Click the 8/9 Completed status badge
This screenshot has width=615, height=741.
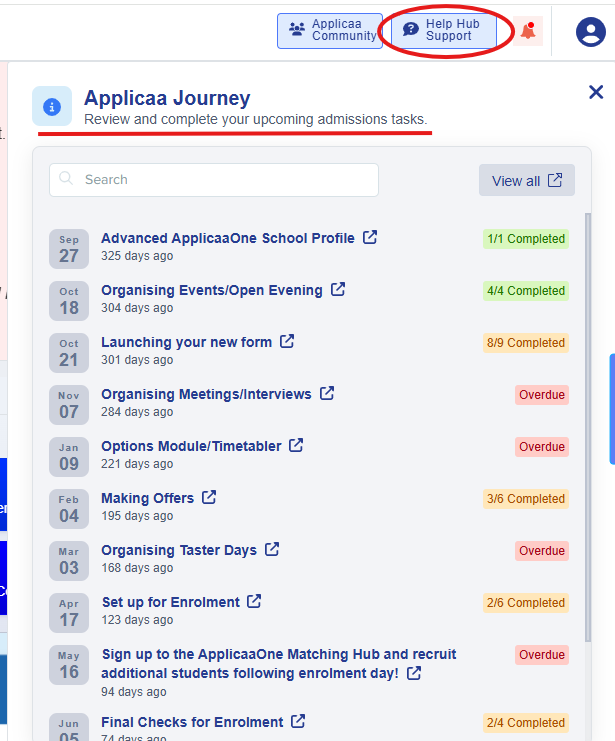pos(526,343)
